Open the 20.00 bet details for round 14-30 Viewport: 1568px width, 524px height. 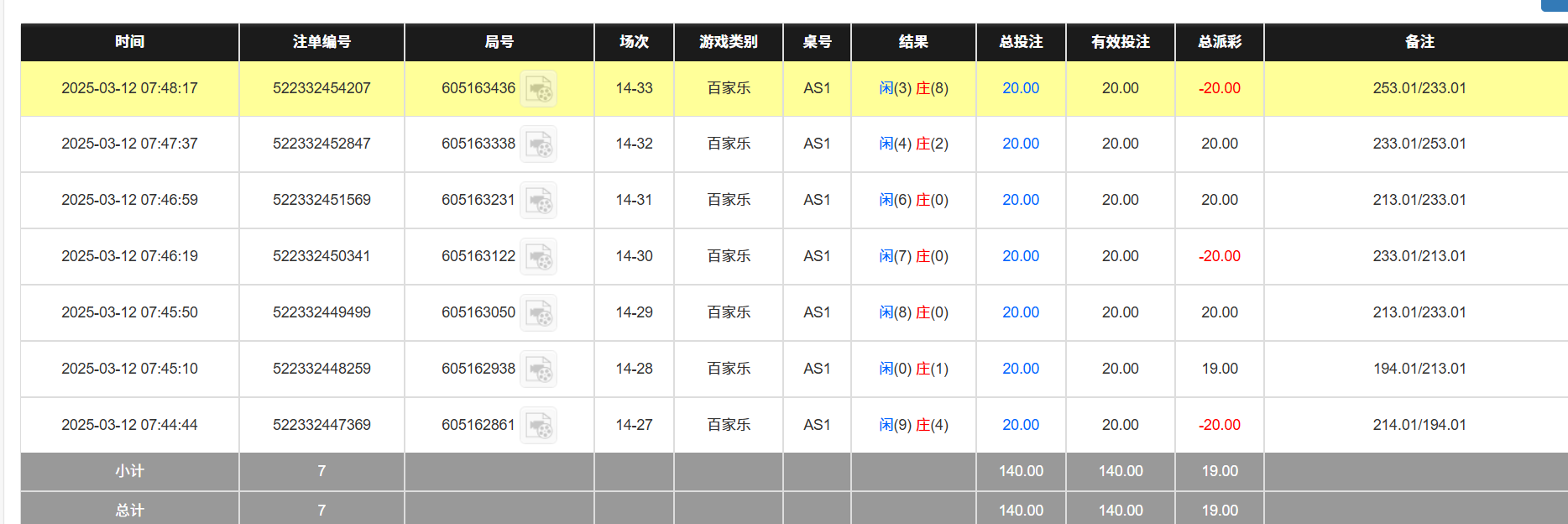click(x=1020, y=256)
